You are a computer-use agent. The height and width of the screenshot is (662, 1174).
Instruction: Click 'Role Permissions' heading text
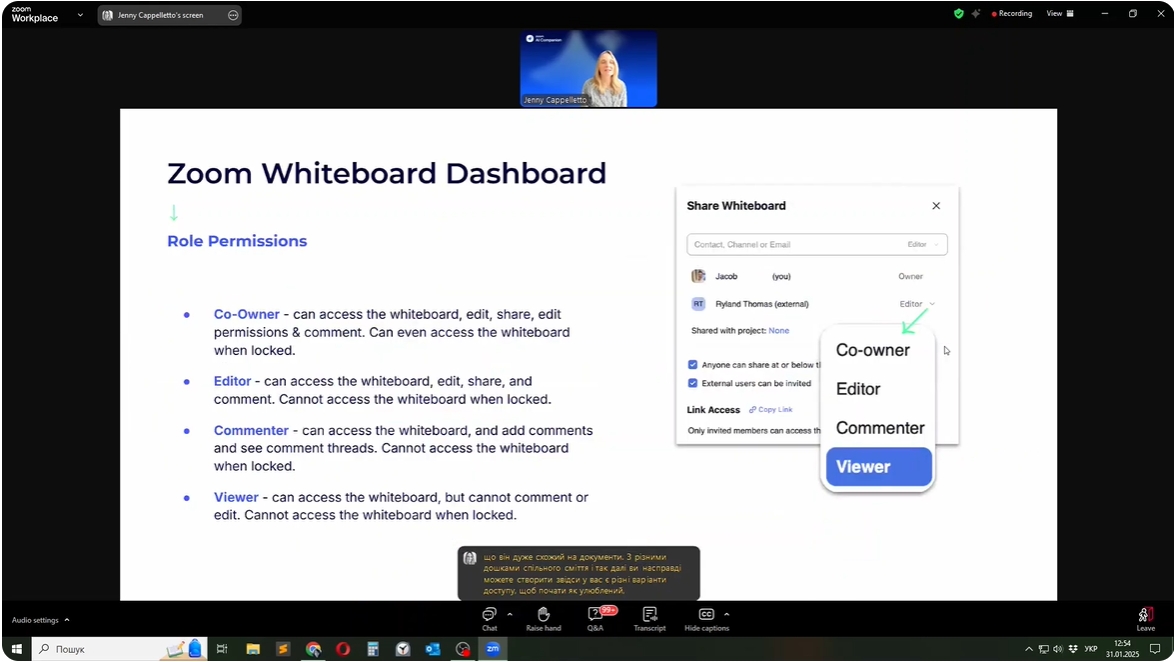point(237,241)
